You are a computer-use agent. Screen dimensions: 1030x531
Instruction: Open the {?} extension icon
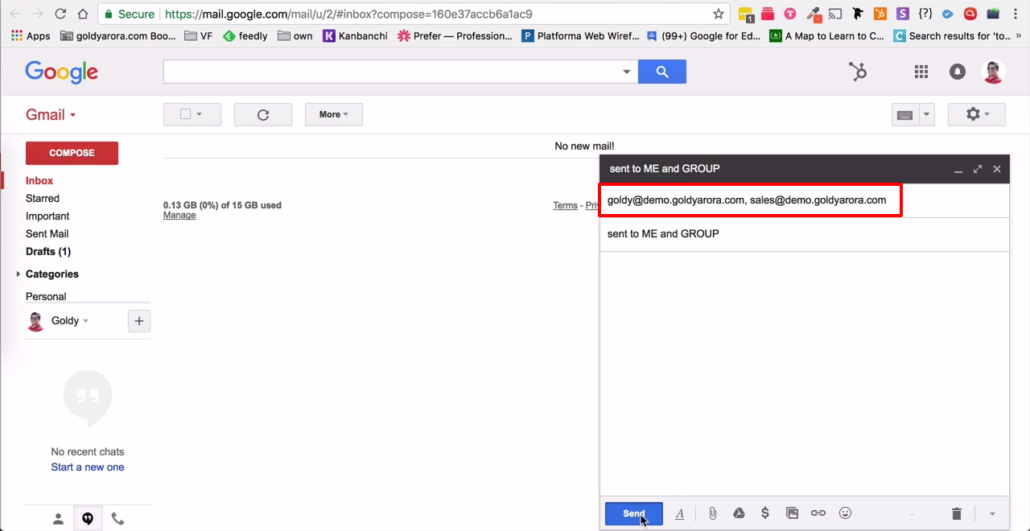click(x=925, y=14)
